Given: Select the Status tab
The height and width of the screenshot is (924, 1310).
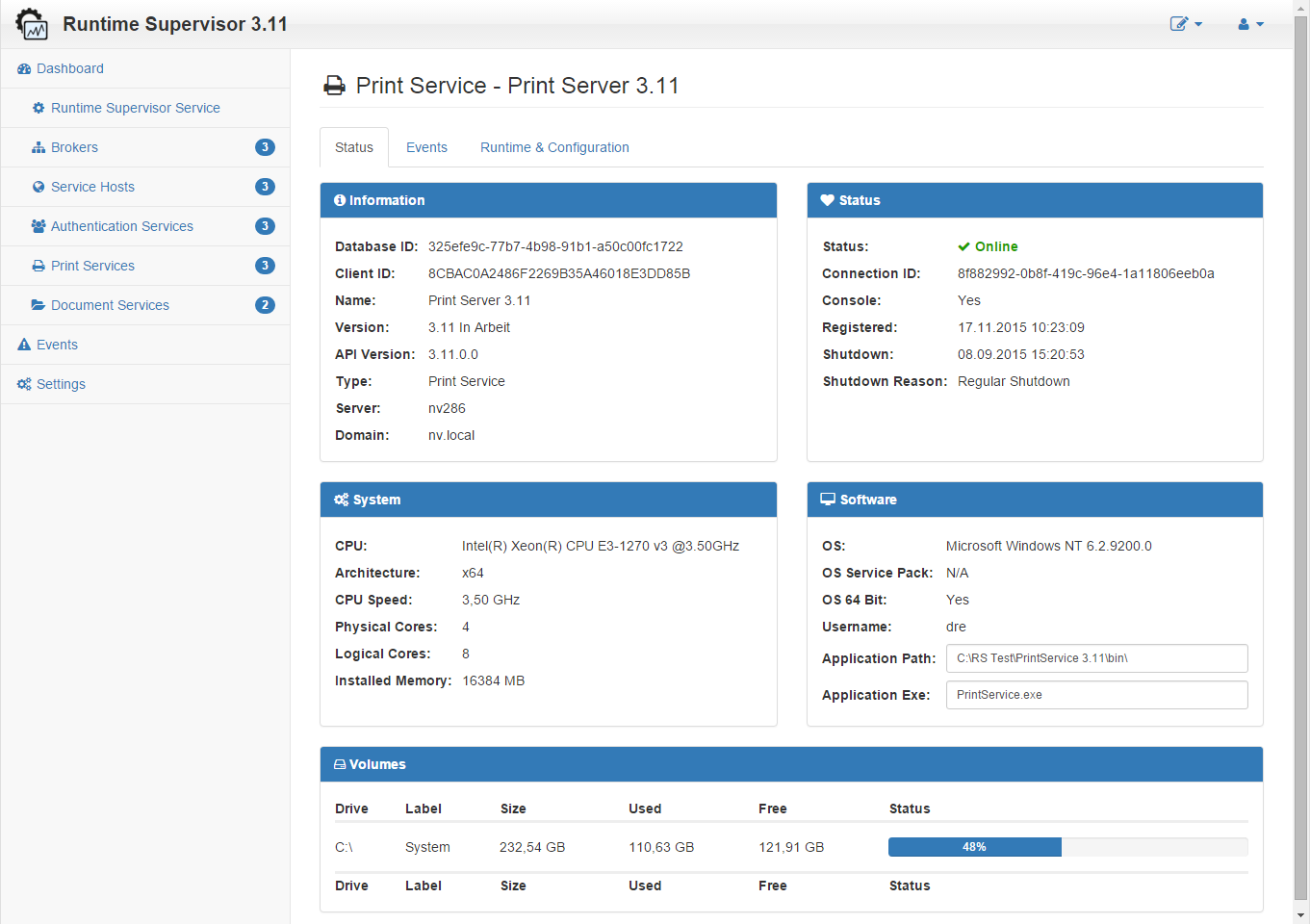Looking at the screenshot, I should point(354,147).
